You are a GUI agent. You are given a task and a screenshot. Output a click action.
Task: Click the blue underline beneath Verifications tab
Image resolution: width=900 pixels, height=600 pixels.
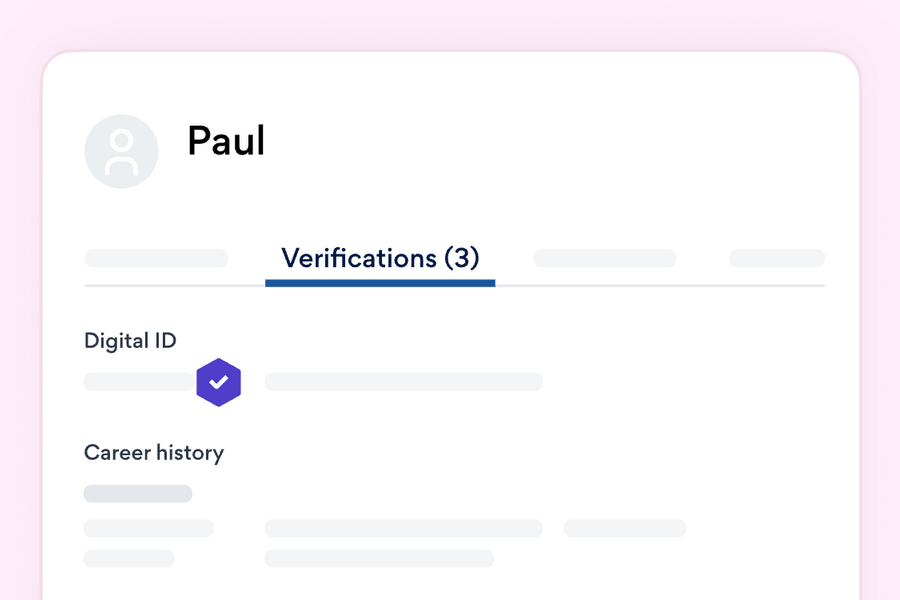[380, 283]
